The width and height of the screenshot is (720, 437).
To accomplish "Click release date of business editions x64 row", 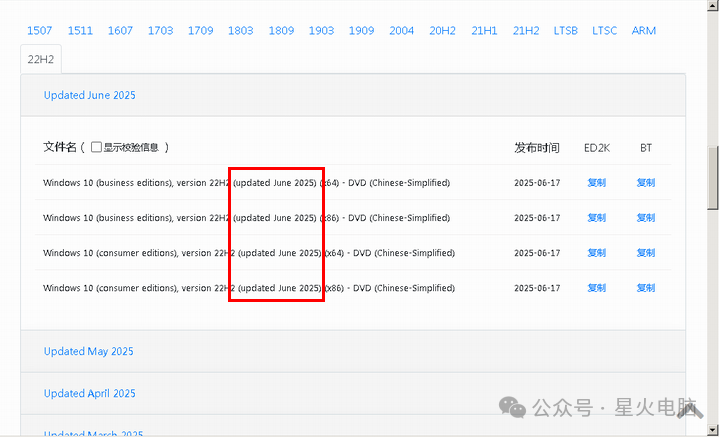I will click(x=537, y=183).
